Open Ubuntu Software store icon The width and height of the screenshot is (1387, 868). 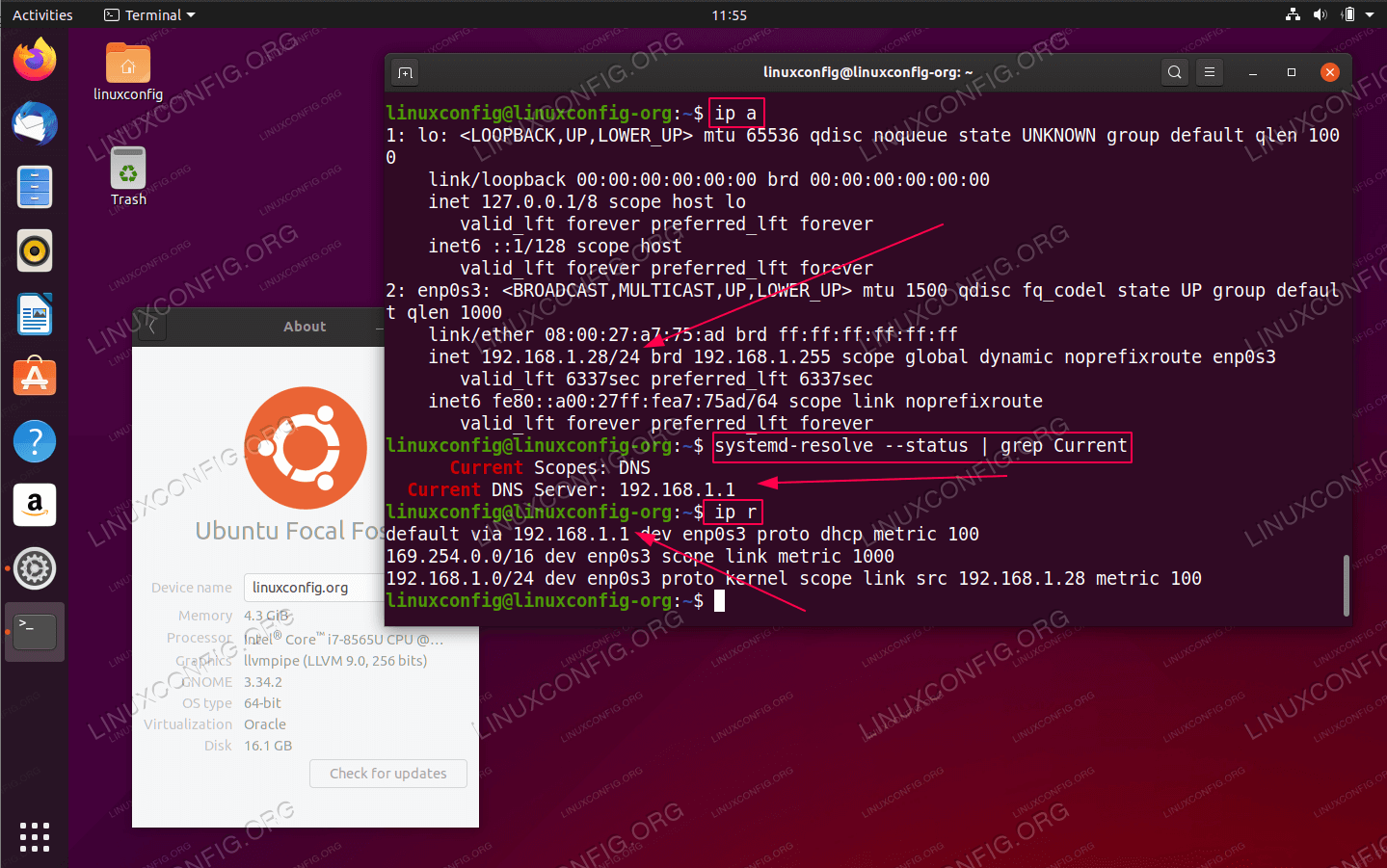tap(35, 378)
